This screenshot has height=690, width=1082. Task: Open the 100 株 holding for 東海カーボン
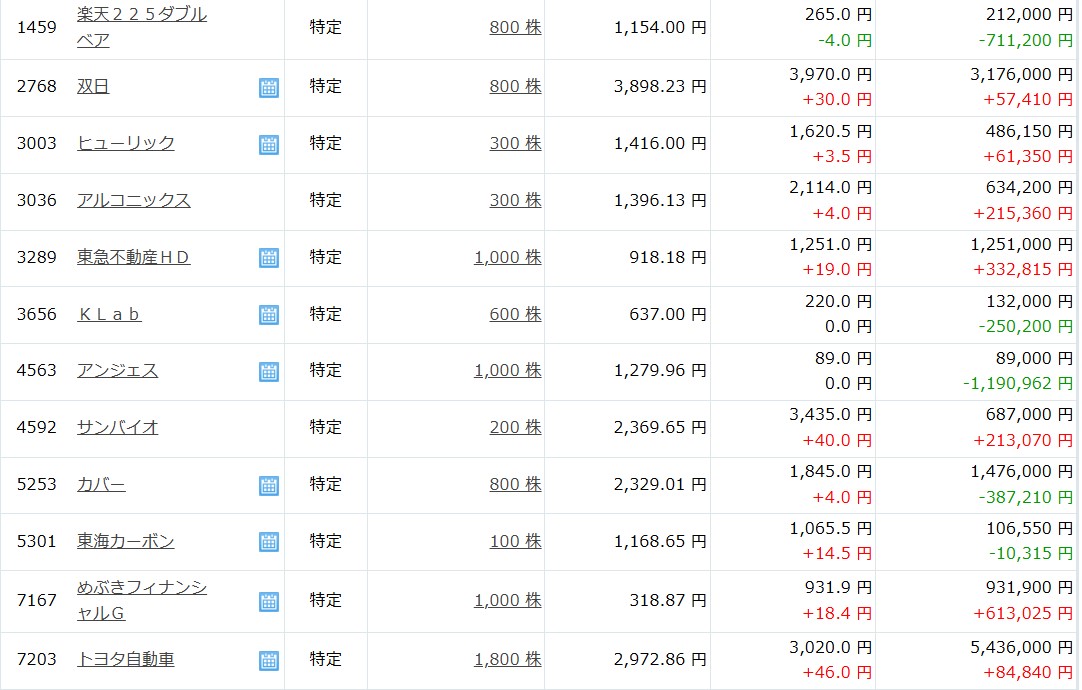coord(515,541)
